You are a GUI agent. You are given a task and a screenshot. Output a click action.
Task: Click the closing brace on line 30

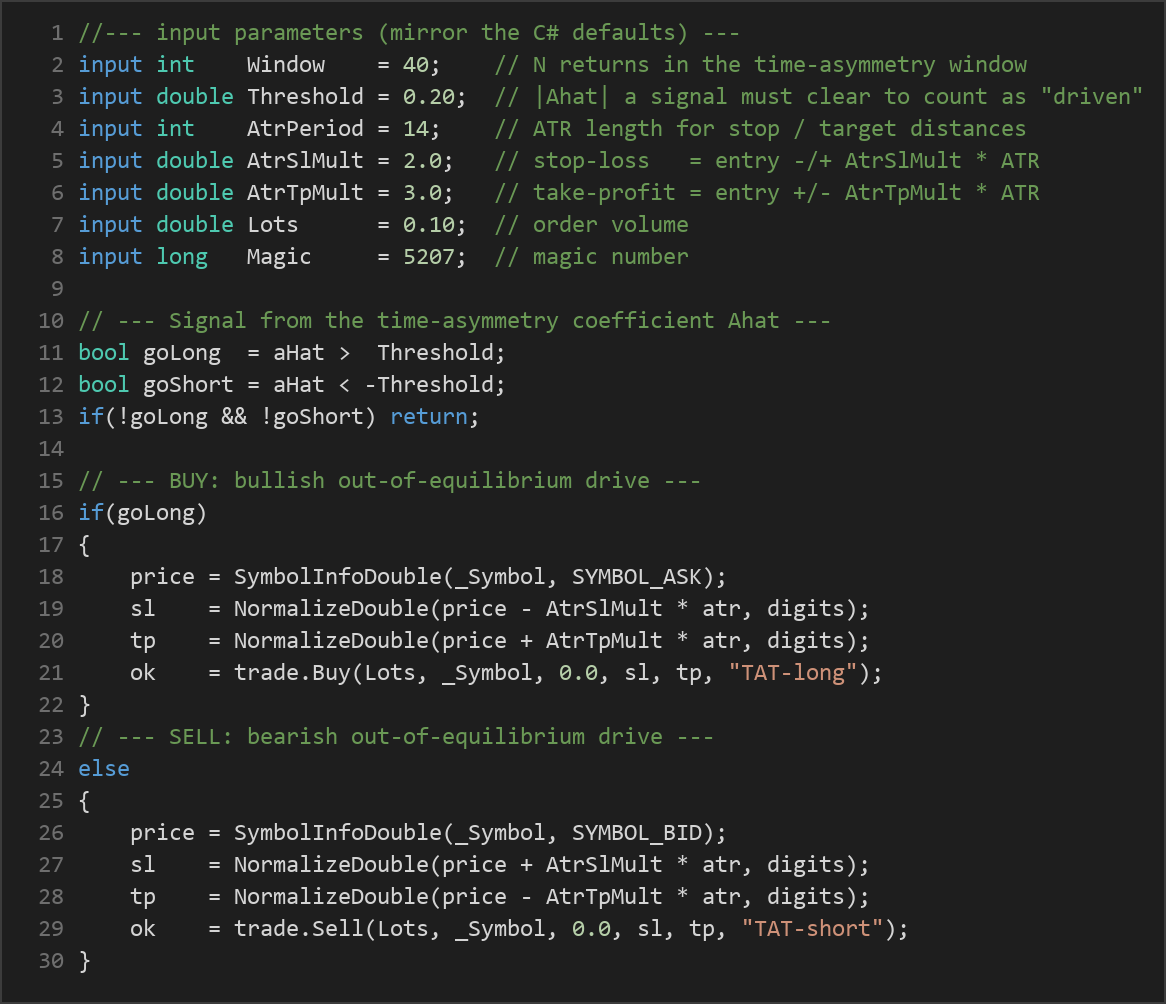[x=85, y=961]
